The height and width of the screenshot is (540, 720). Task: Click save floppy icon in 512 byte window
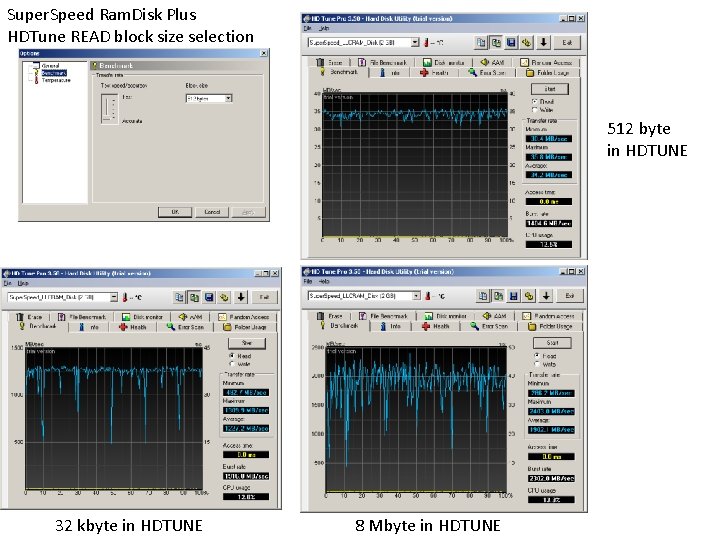click(x=511, y=43)
